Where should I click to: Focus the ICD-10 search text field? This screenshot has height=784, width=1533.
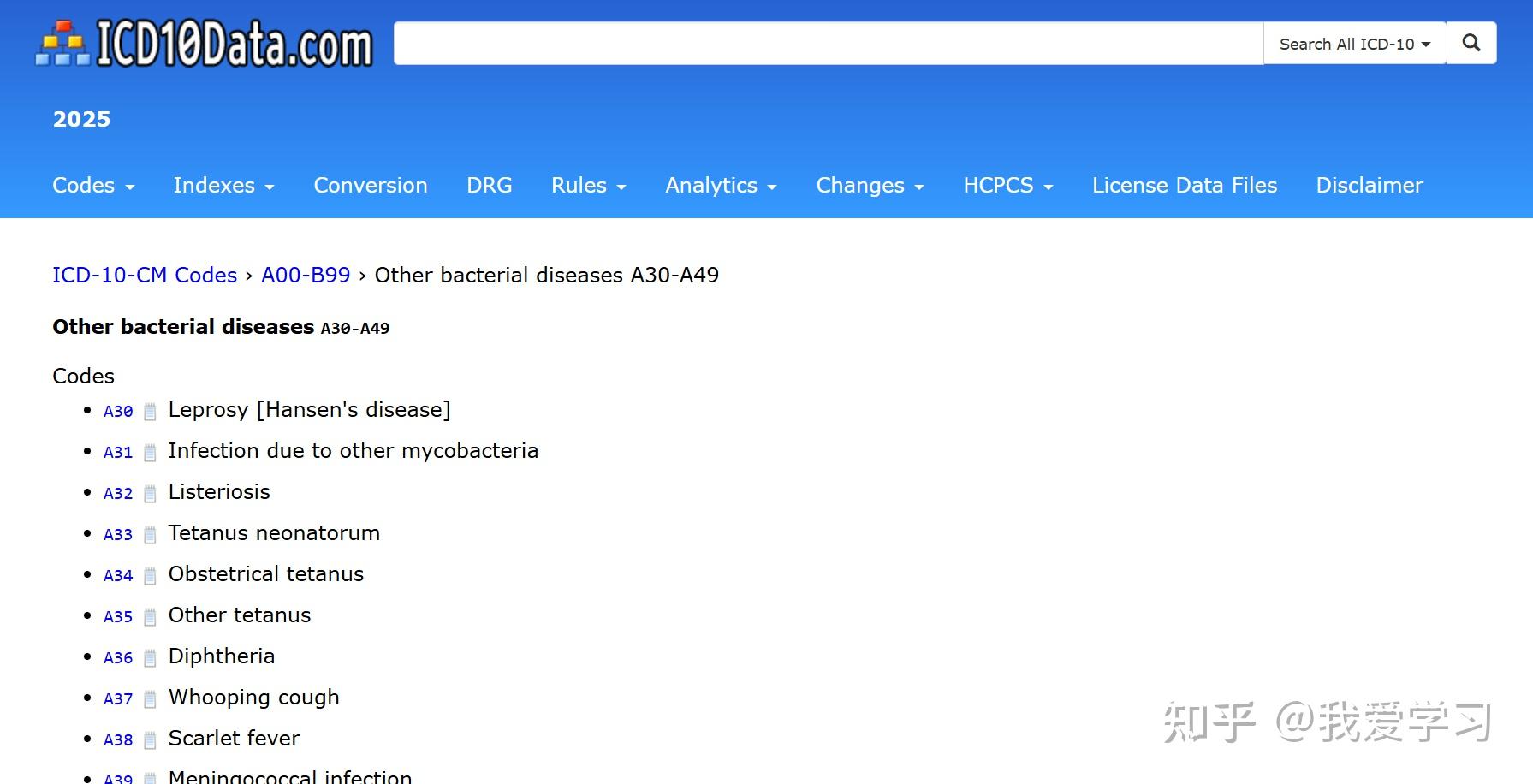(x=829, y=44)
